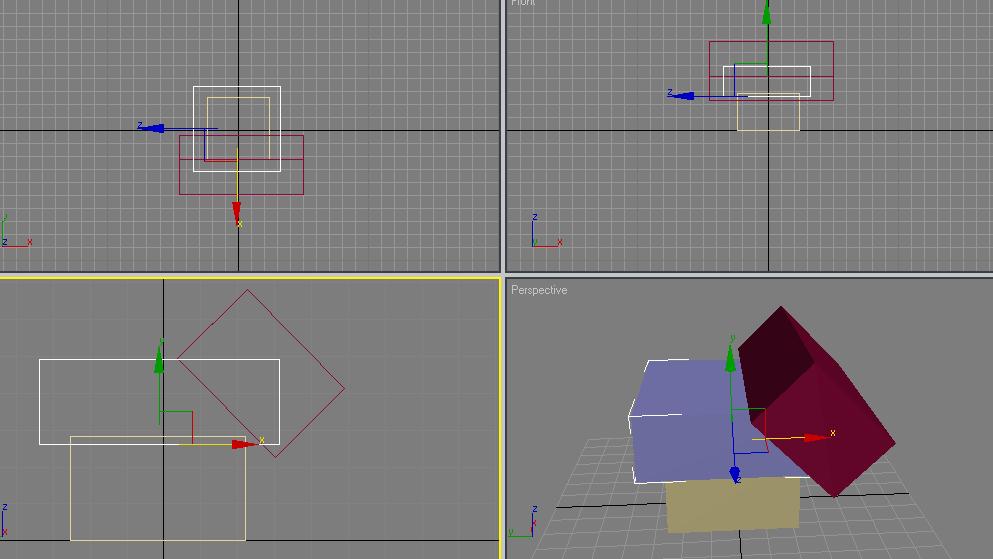Click red X-axis arrow in top-left viewport
Screen dimensions: 993x559
tap(236, 212)
